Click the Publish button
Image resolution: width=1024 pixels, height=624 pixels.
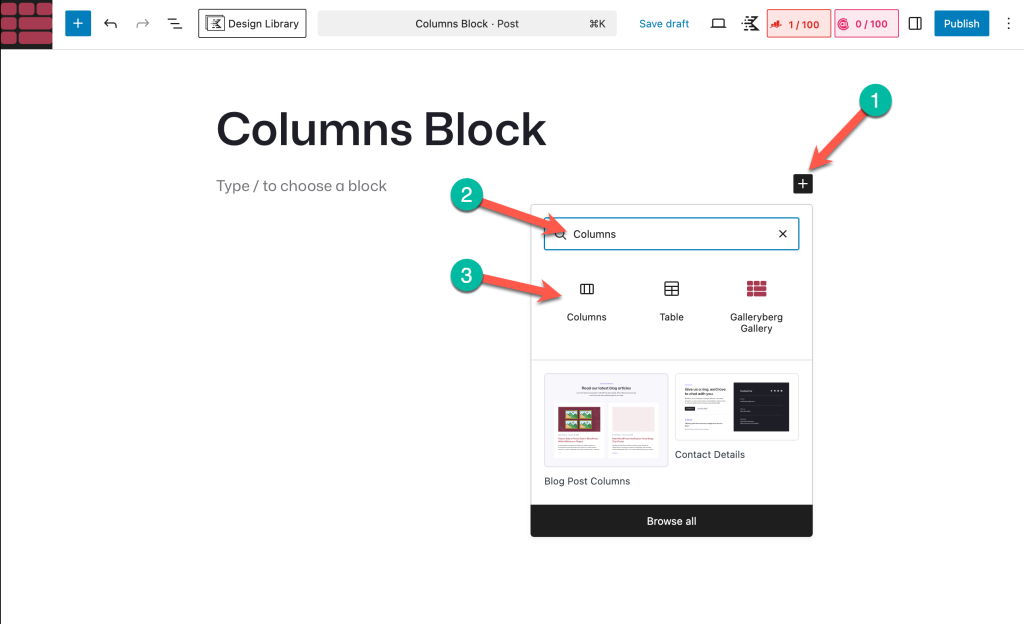(x=961, y=23)
